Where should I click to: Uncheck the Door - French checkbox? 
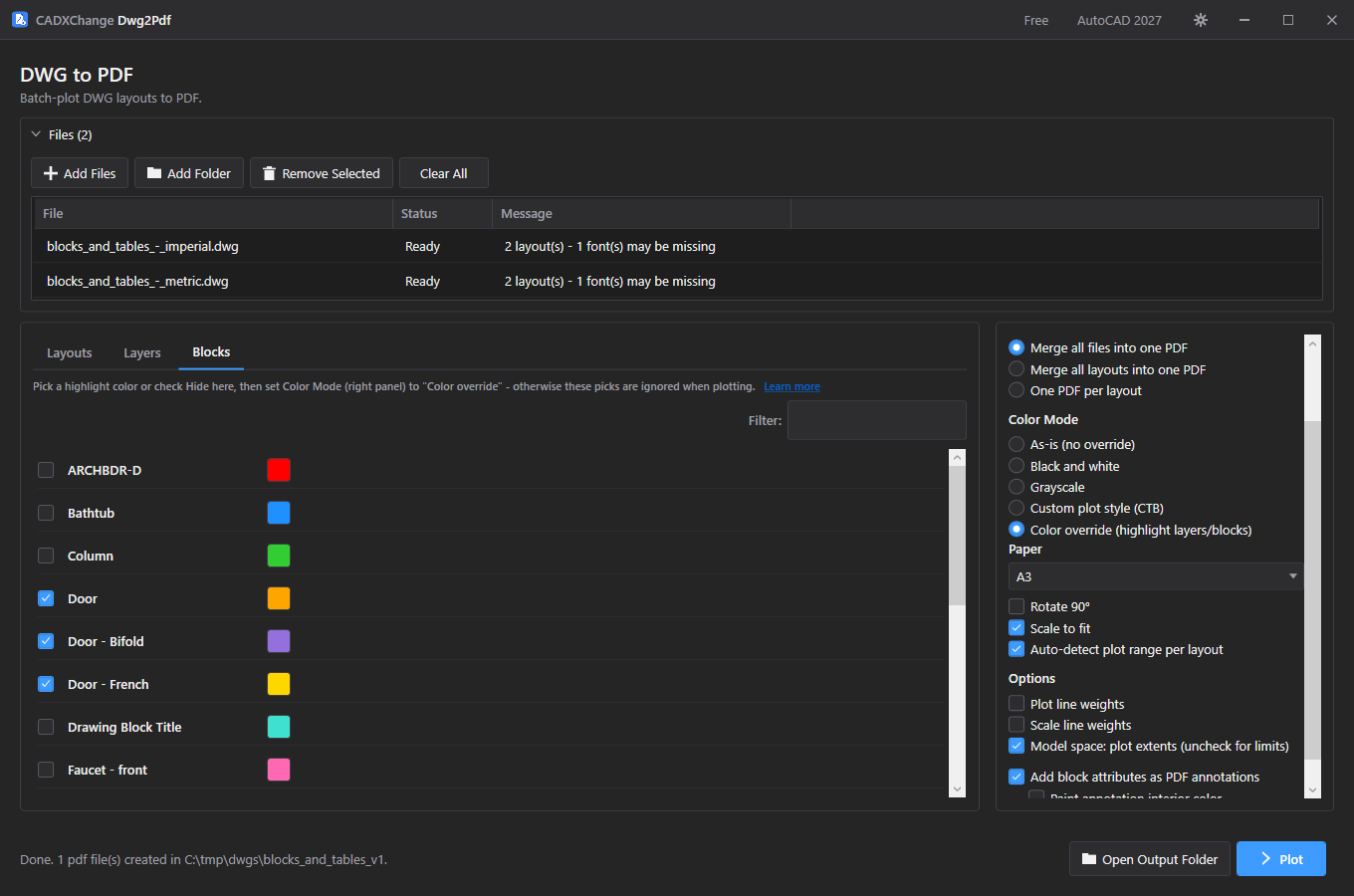[x=46, y=684]
